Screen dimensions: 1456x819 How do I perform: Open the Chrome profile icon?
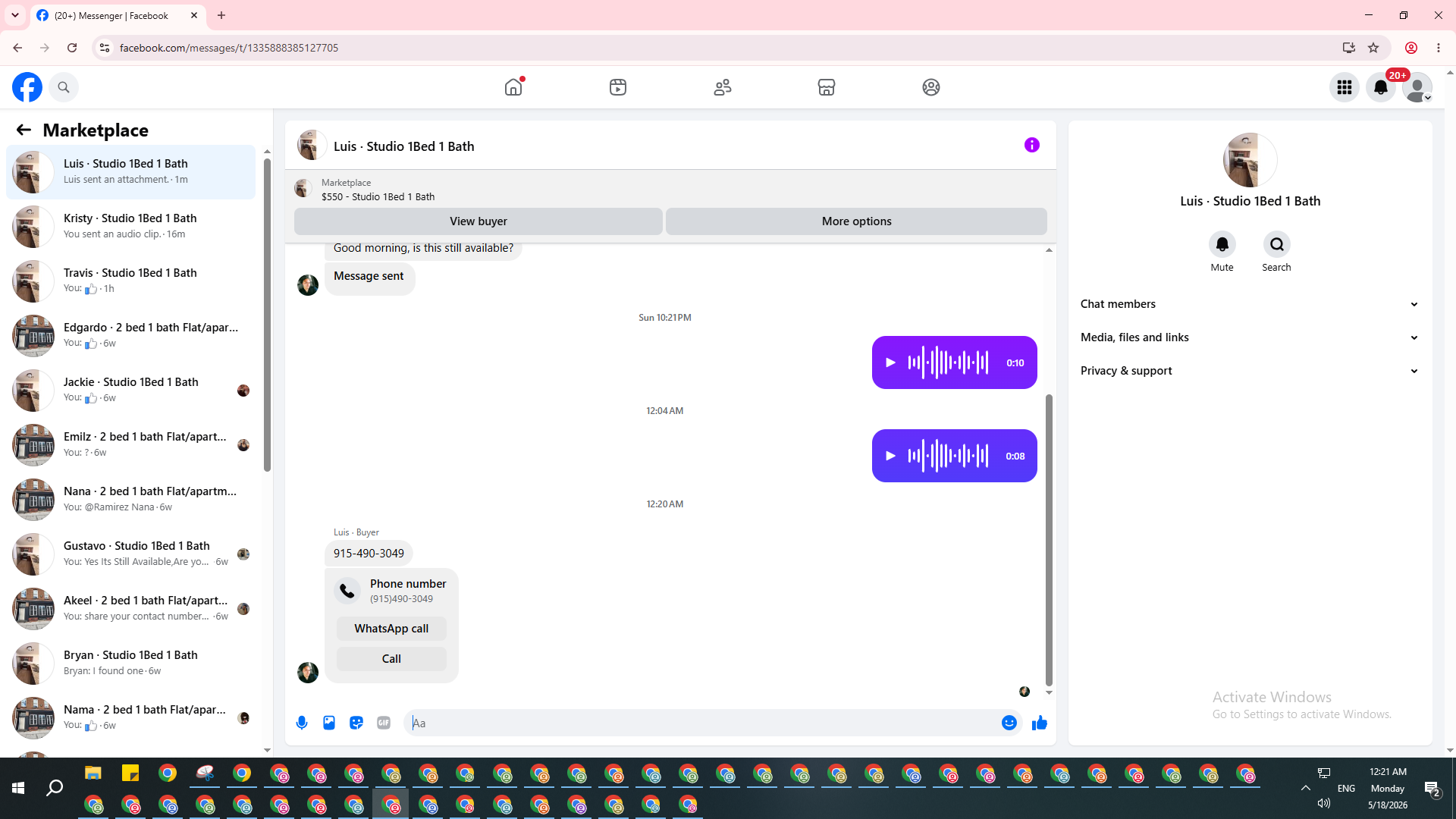click(x=1411, y=48)
